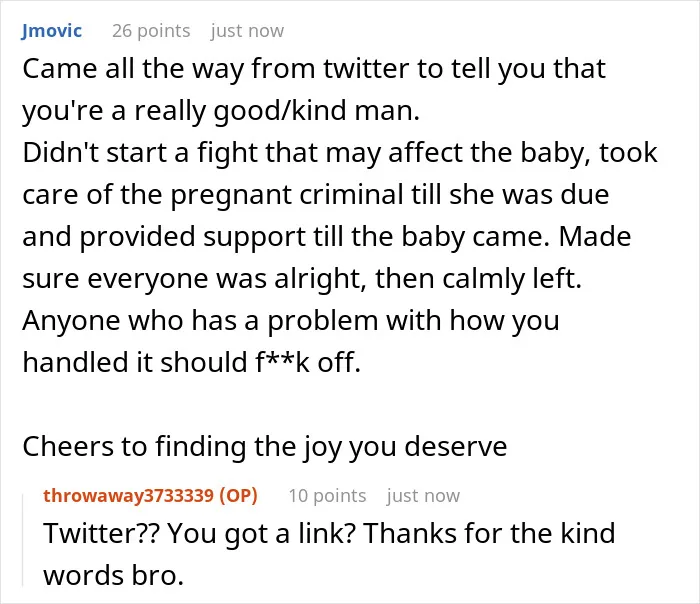Click Cheers to finding the joy you deserve
The width and height of the screenshot is (700, 604).
pos(265,446)
